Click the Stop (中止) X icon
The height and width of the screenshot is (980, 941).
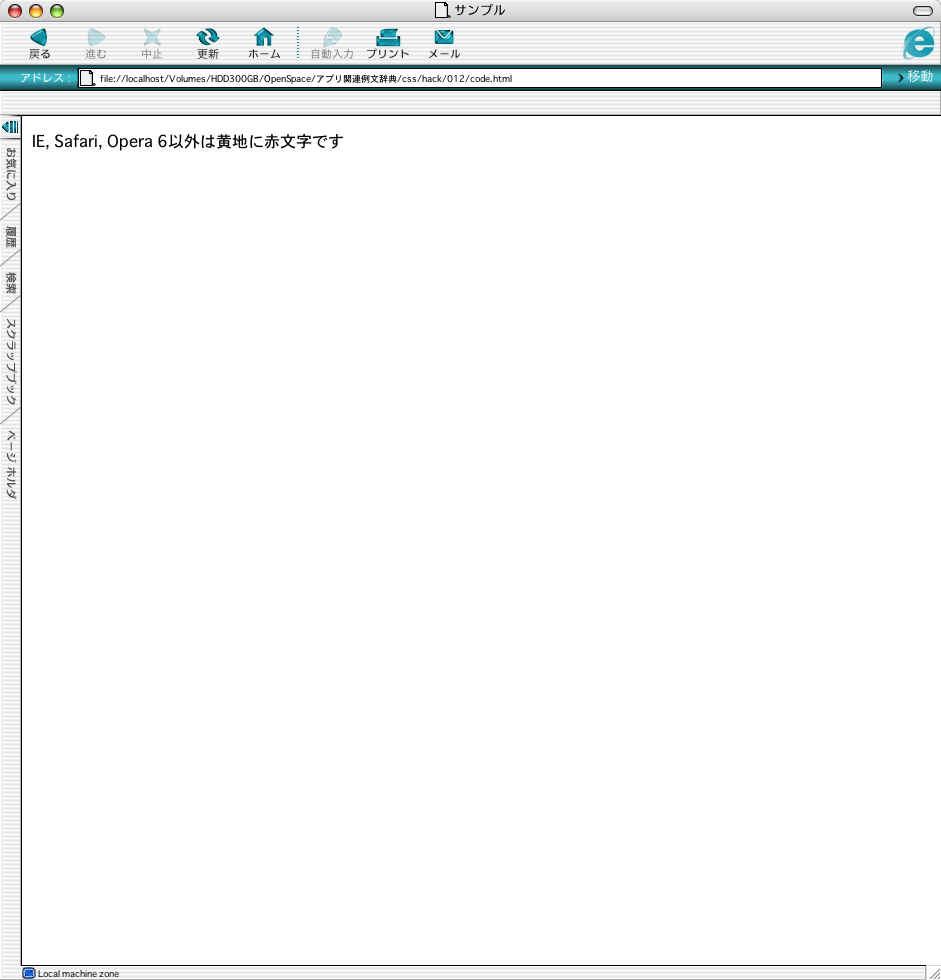pos(152,37)
